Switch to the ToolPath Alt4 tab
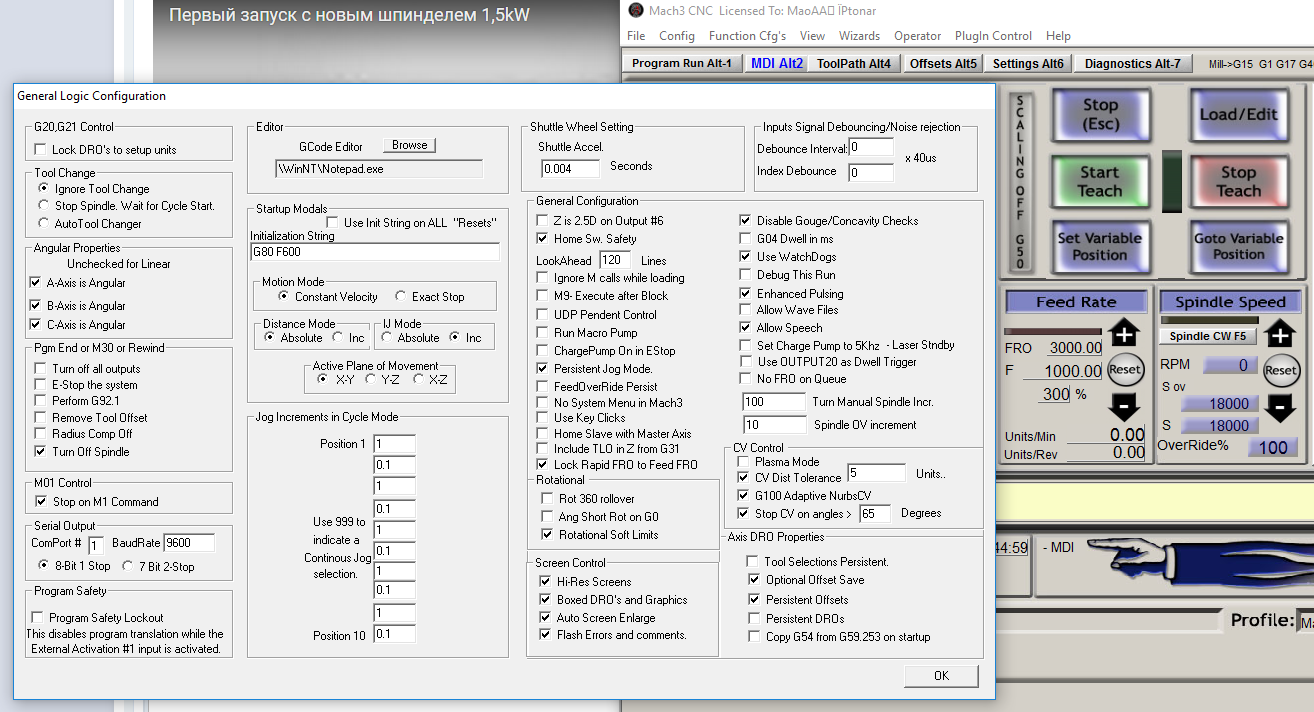 click(x=853, y=63)
